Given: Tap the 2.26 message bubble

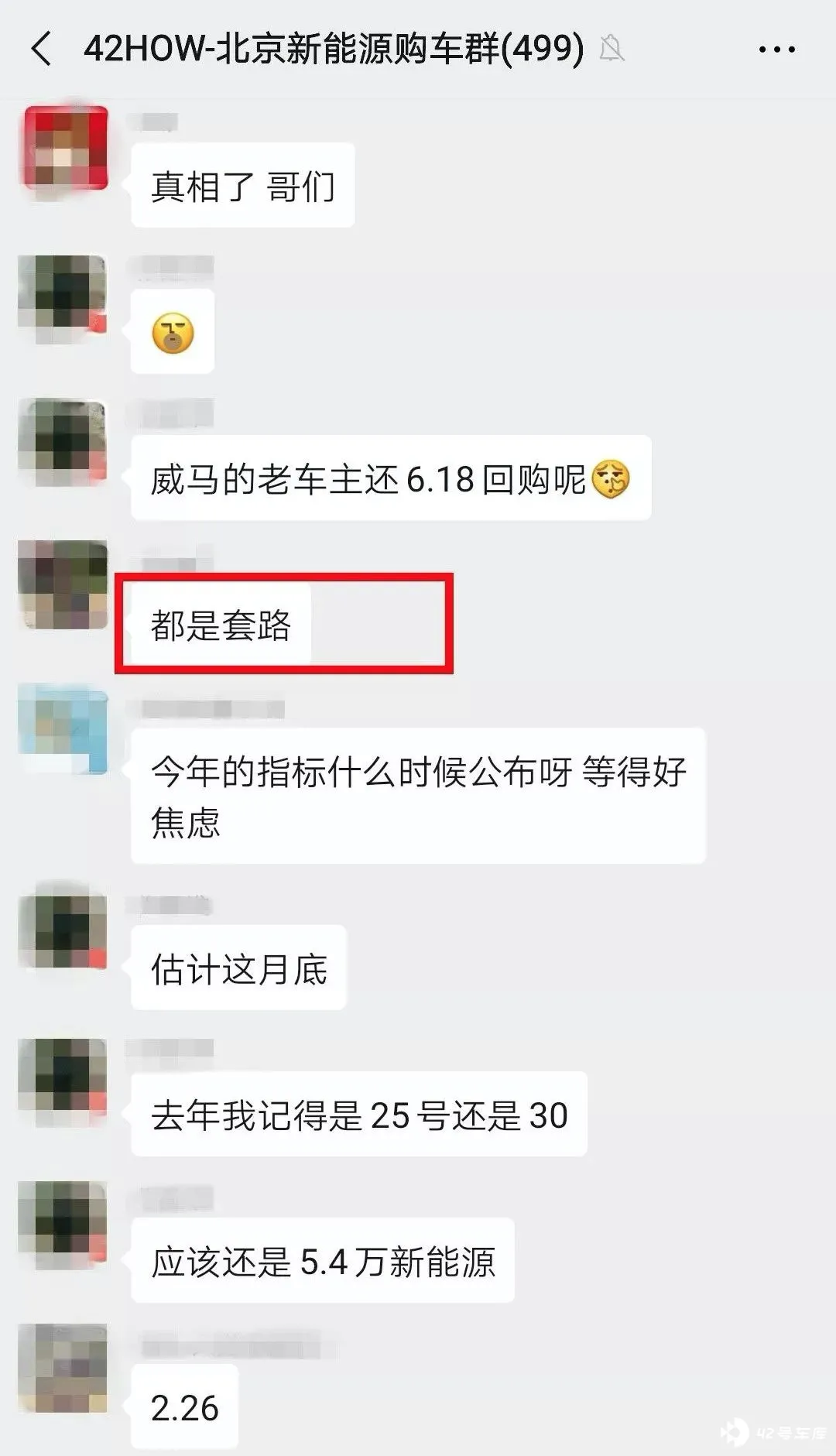Looking at the screenshot, I should [184, 1406].
